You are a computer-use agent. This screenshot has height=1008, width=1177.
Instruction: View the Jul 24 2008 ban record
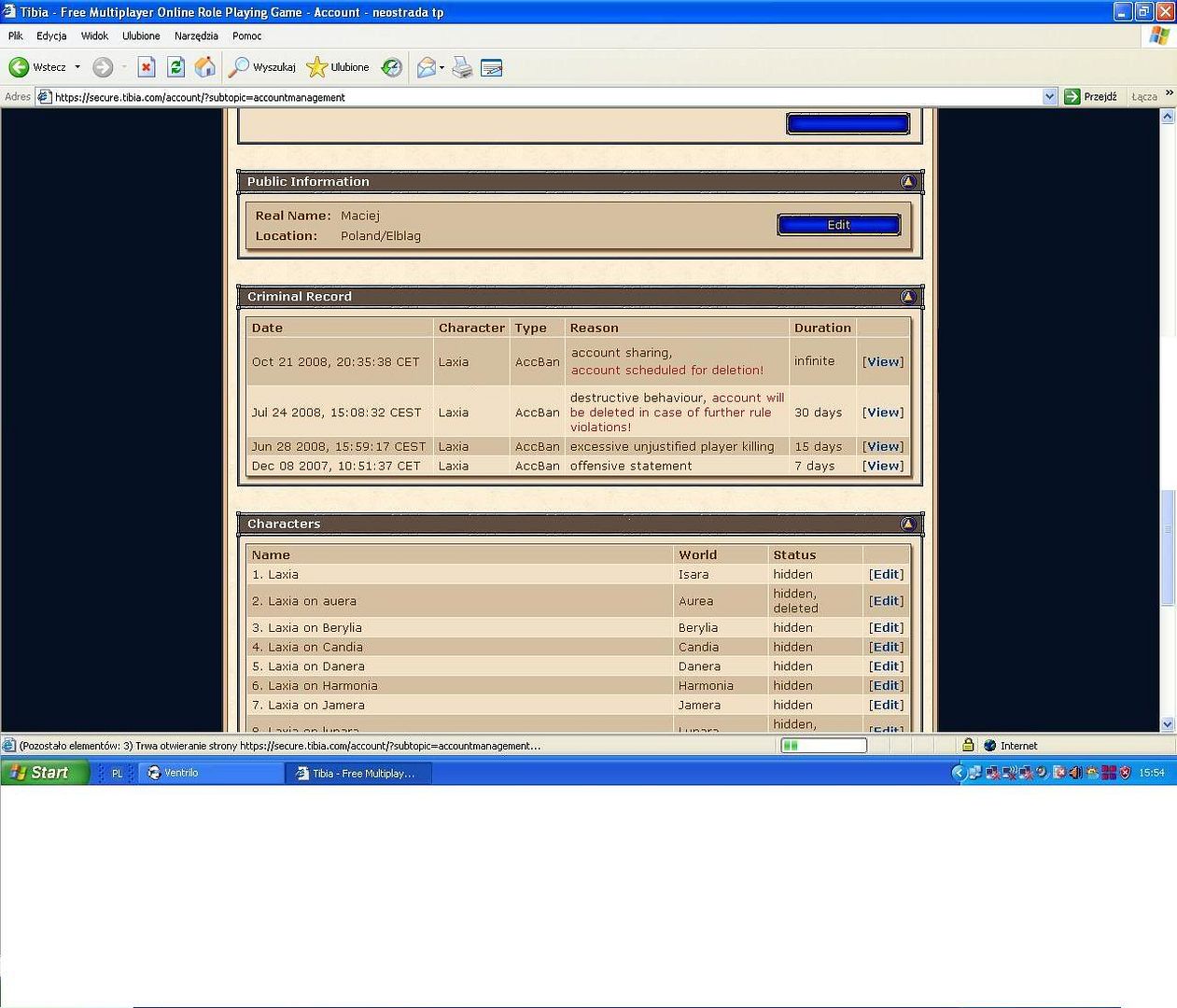pos(883,413)
